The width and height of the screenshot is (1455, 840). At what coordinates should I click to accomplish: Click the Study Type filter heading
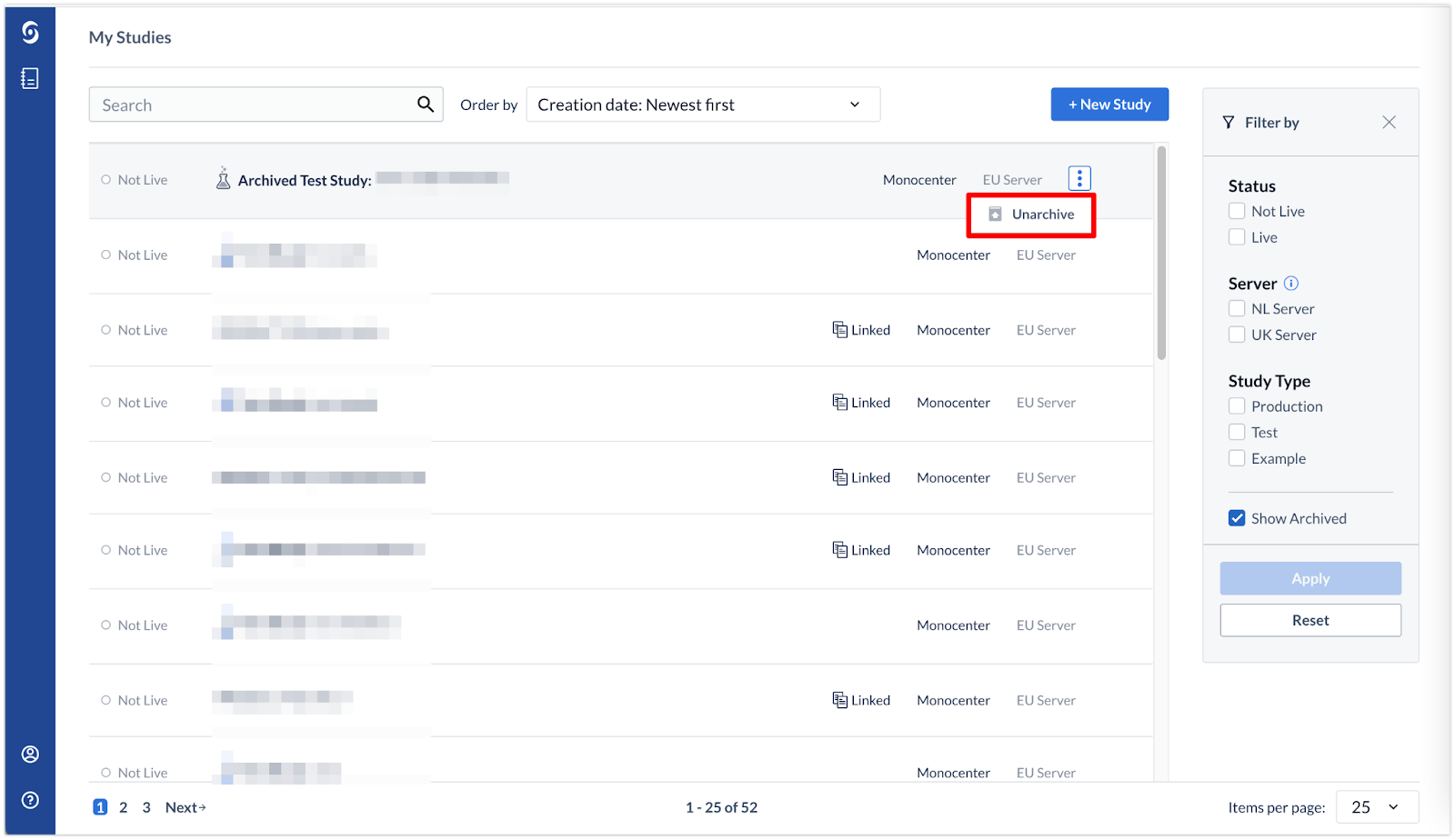tap(1269, 381)
